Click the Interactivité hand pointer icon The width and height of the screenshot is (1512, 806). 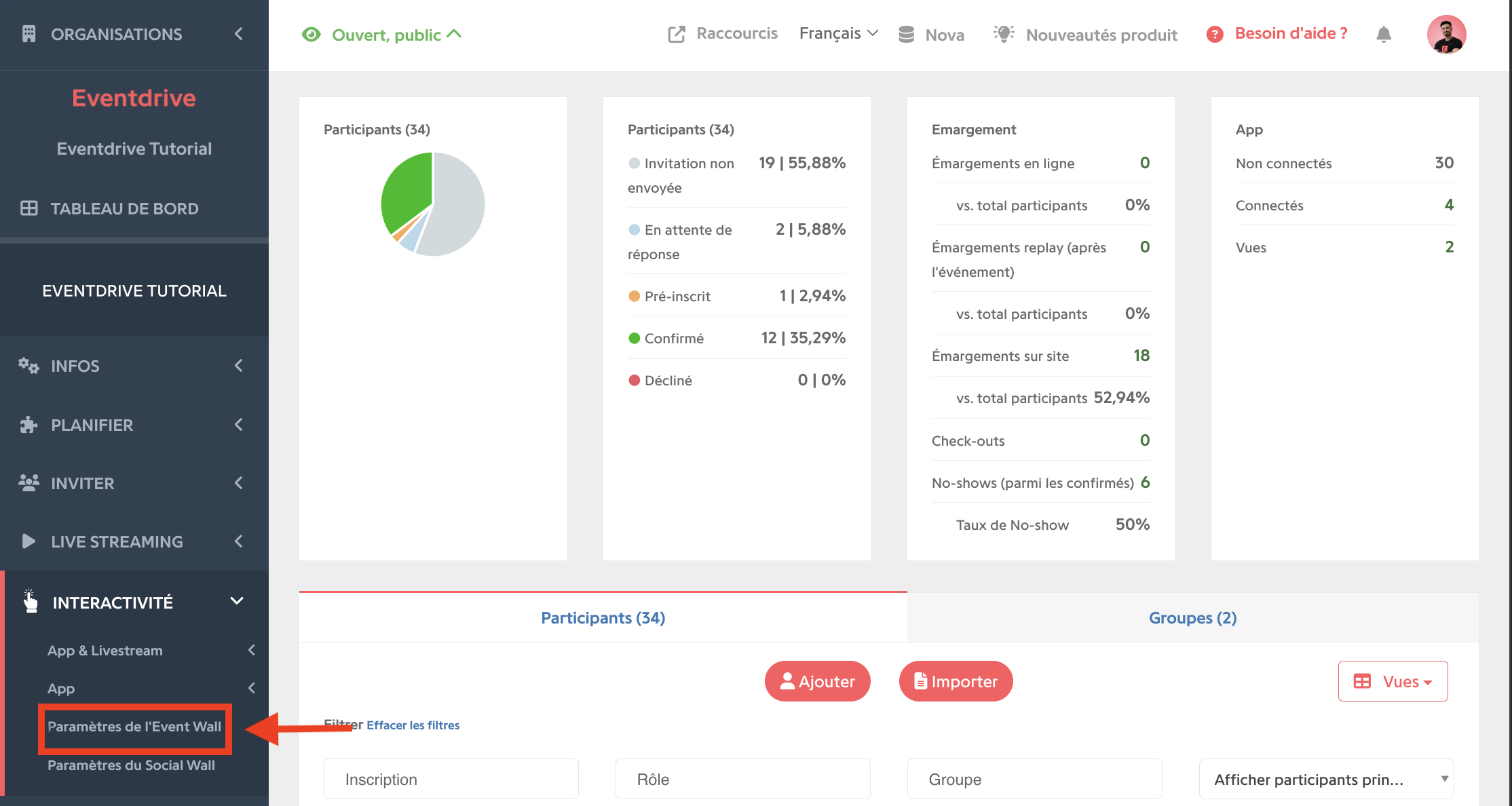[x=31, y=601]
